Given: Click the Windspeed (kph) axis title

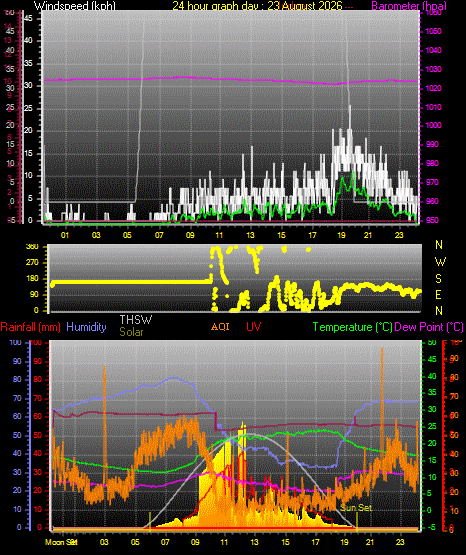Looking at the screenshot, I should click(x=75, y=5).
